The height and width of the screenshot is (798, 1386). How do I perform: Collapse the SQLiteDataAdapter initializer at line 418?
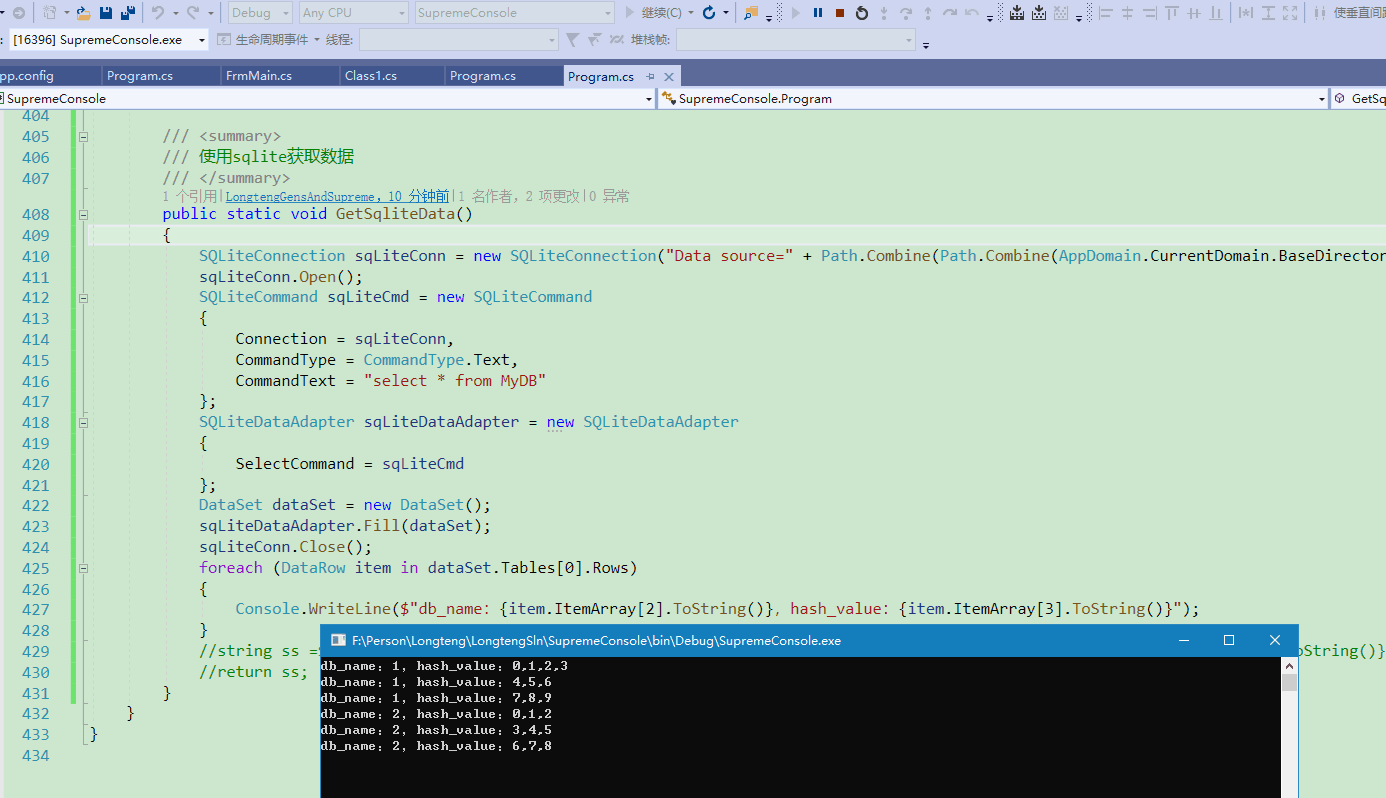(84, 422)
